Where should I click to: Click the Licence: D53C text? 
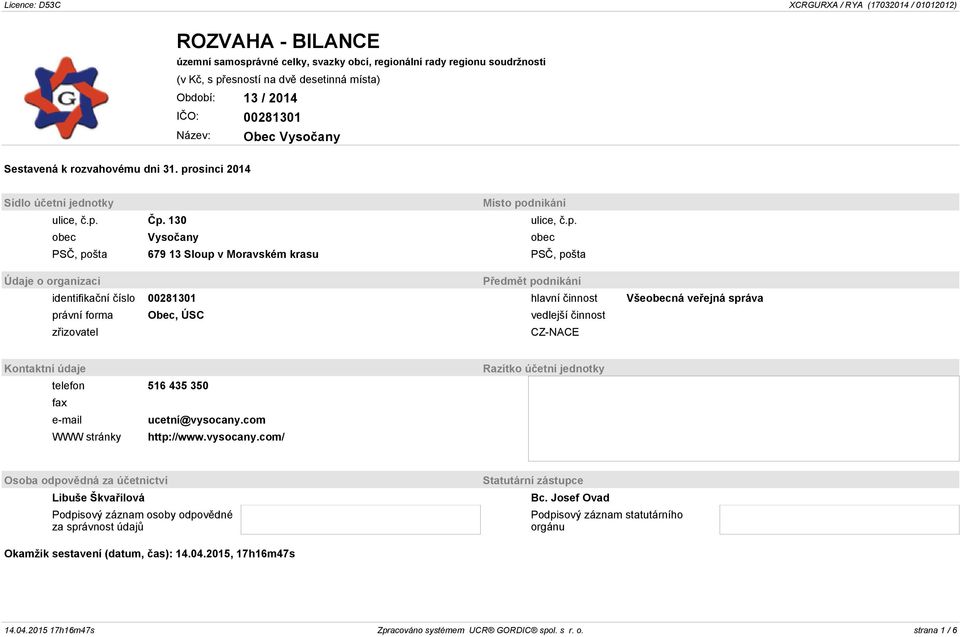[x=32, y=5]
